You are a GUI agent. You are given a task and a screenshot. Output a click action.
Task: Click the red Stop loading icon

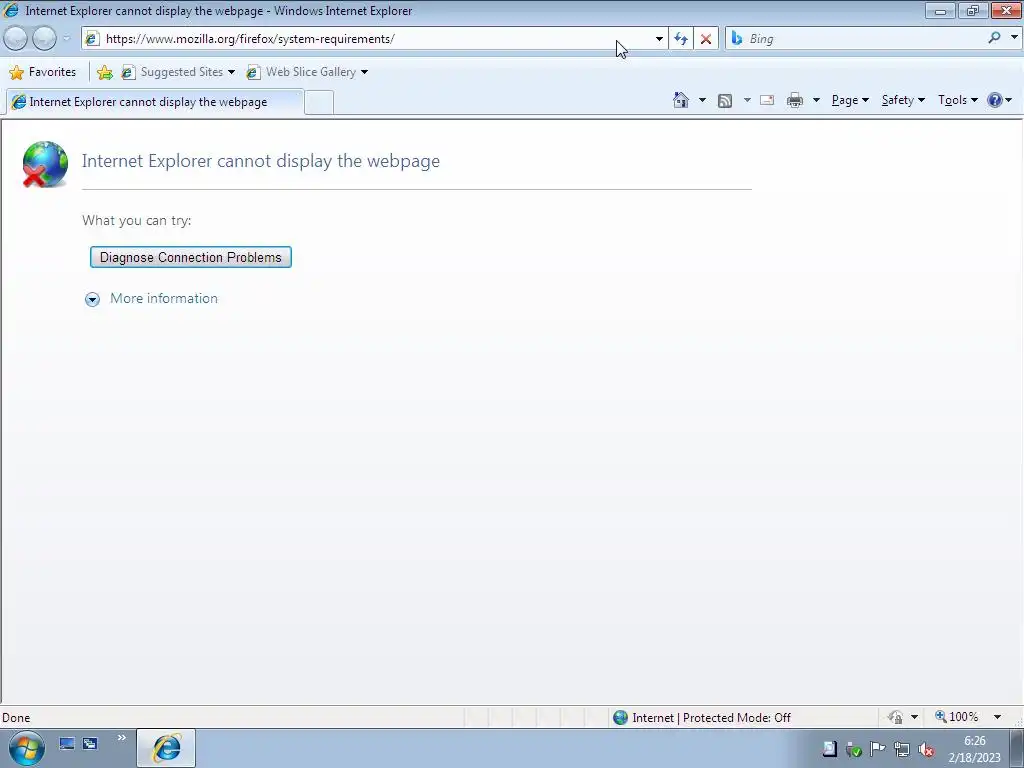(706, 39)
